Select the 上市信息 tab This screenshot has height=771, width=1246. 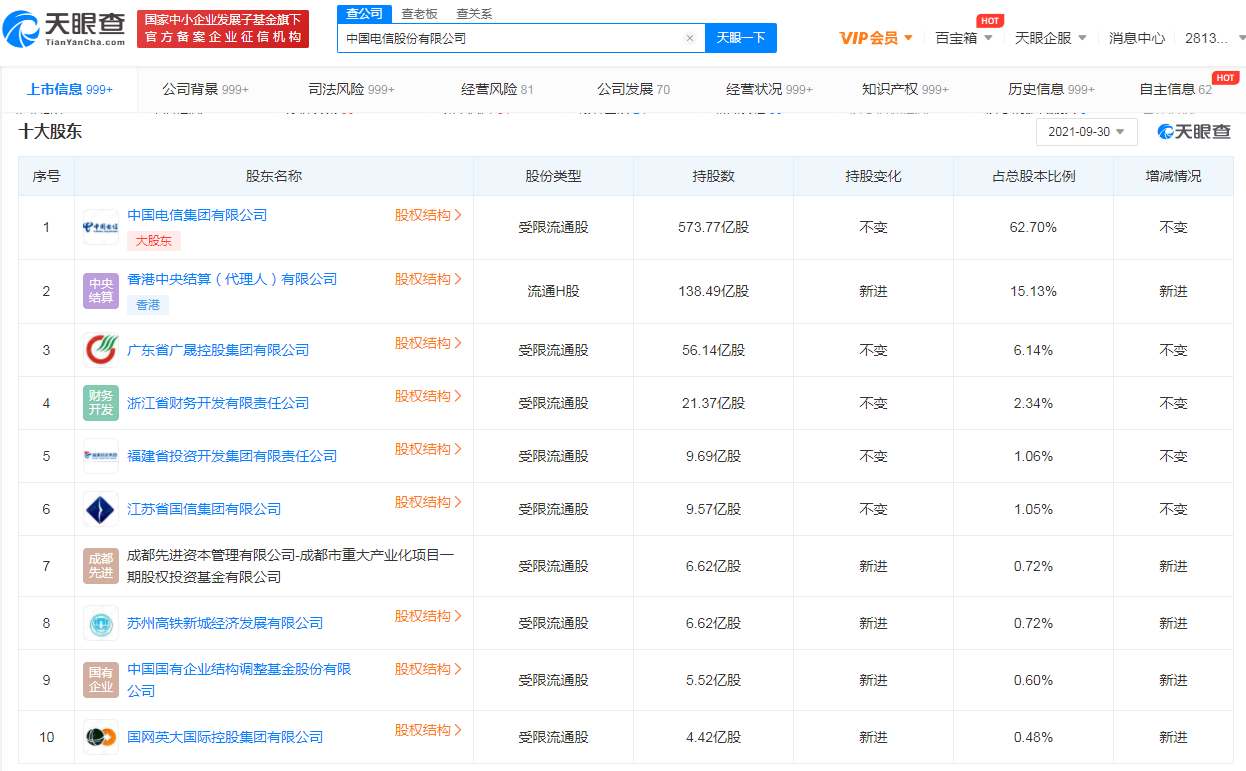click(70, 89)
